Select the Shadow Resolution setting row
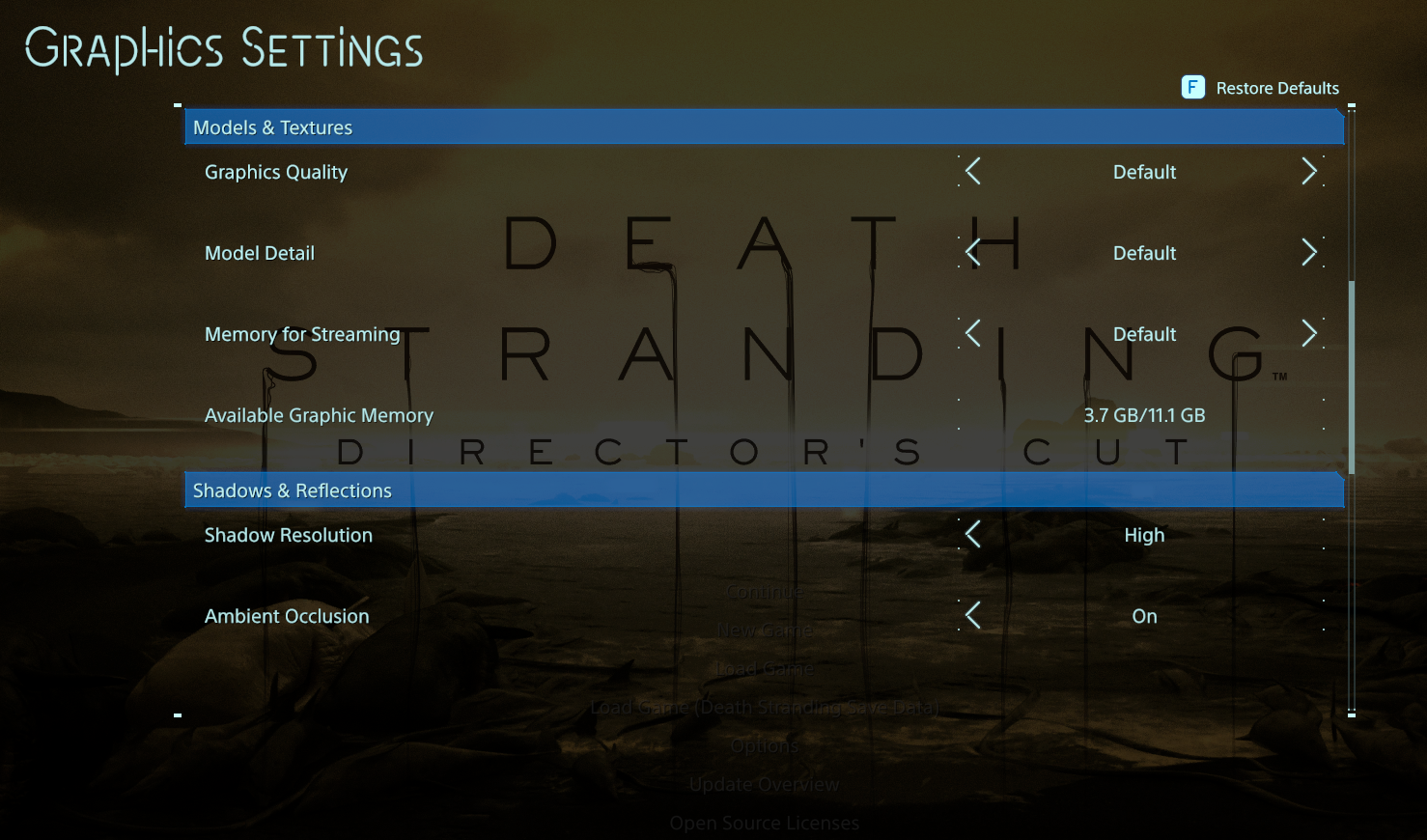The width and height of the screenshot is (1427, 840). [x=764, y=535]
